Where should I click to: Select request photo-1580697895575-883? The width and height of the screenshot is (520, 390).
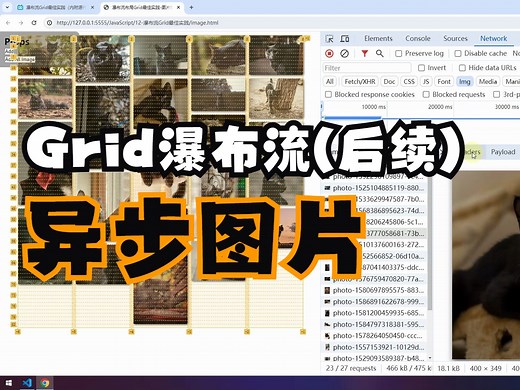tap(374, 290)
